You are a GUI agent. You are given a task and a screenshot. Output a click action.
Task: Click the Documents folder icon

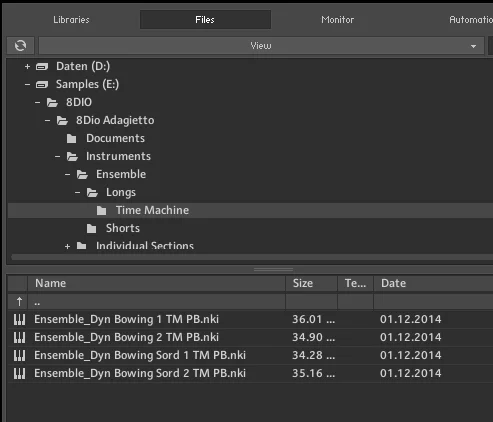71,139
